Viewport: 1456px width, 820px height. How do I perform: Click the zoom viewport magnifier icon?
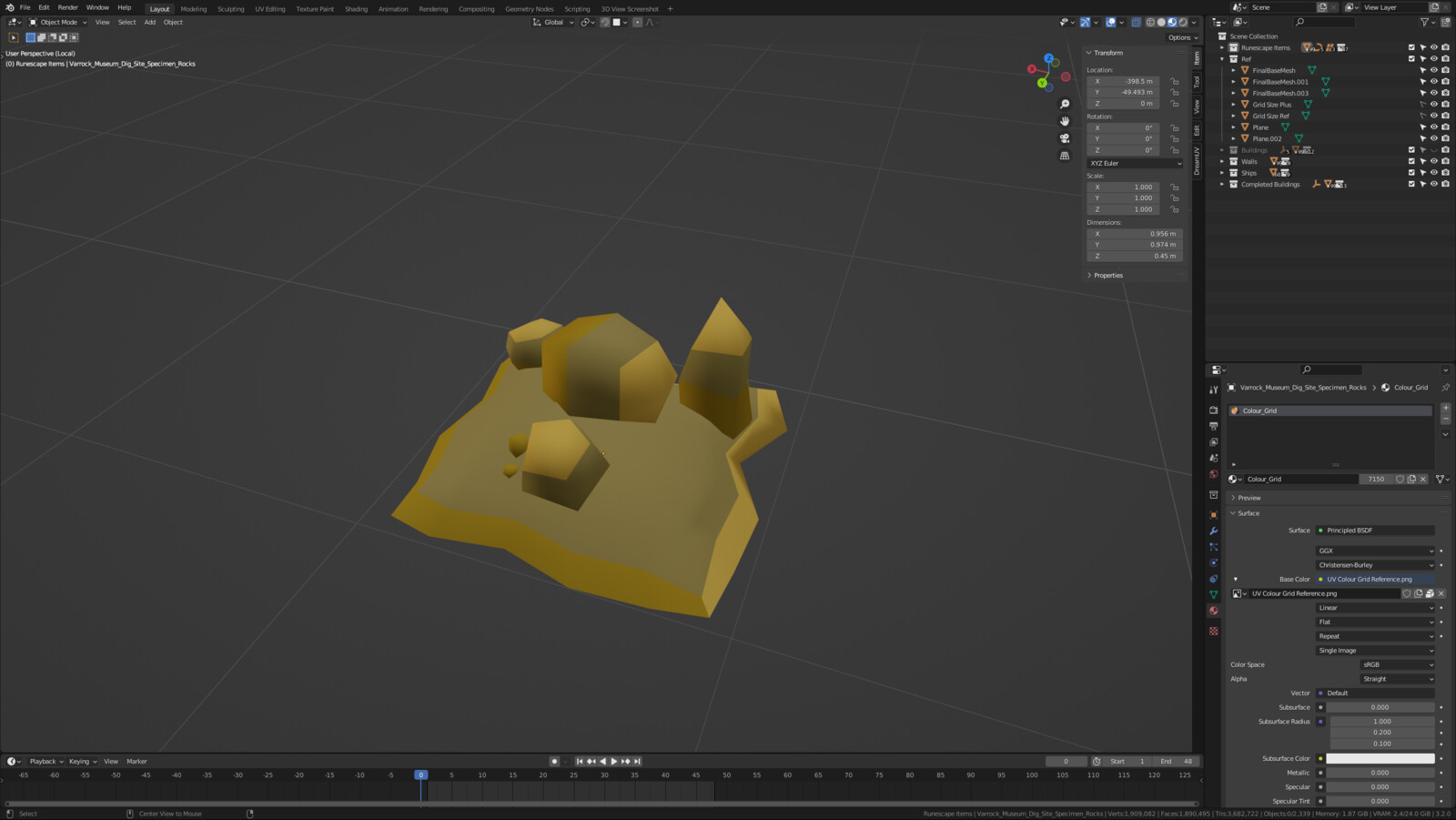point(1065,104)
